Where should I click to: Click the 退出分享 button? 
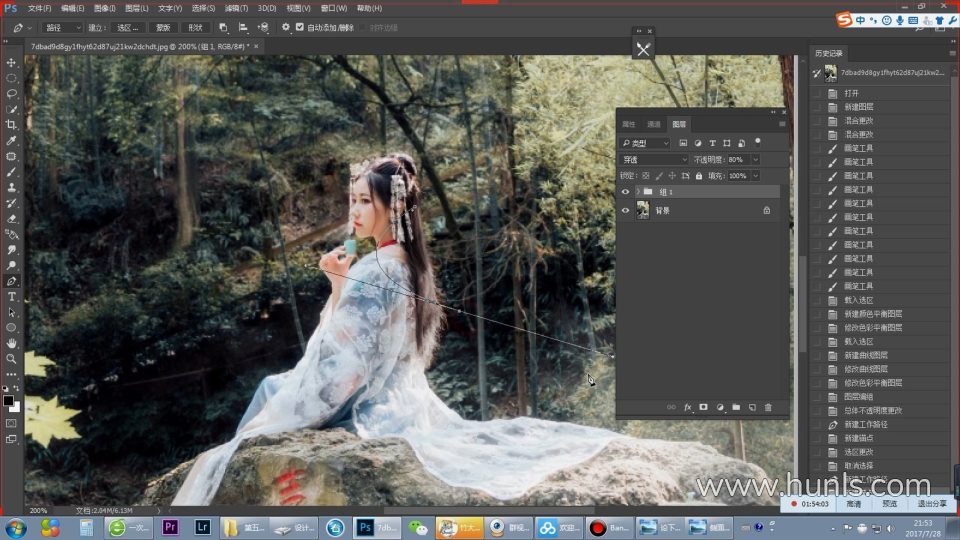[x=932, y=504]
